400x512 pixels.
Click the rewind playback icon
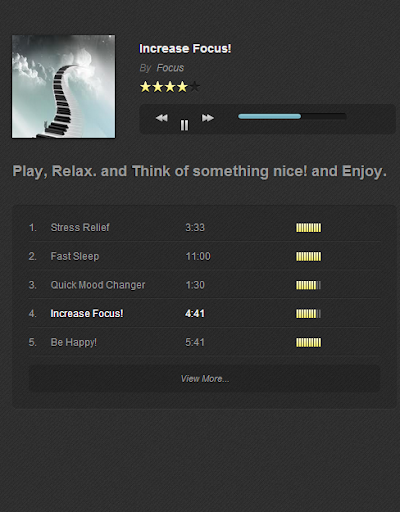(x=162, y=118)
